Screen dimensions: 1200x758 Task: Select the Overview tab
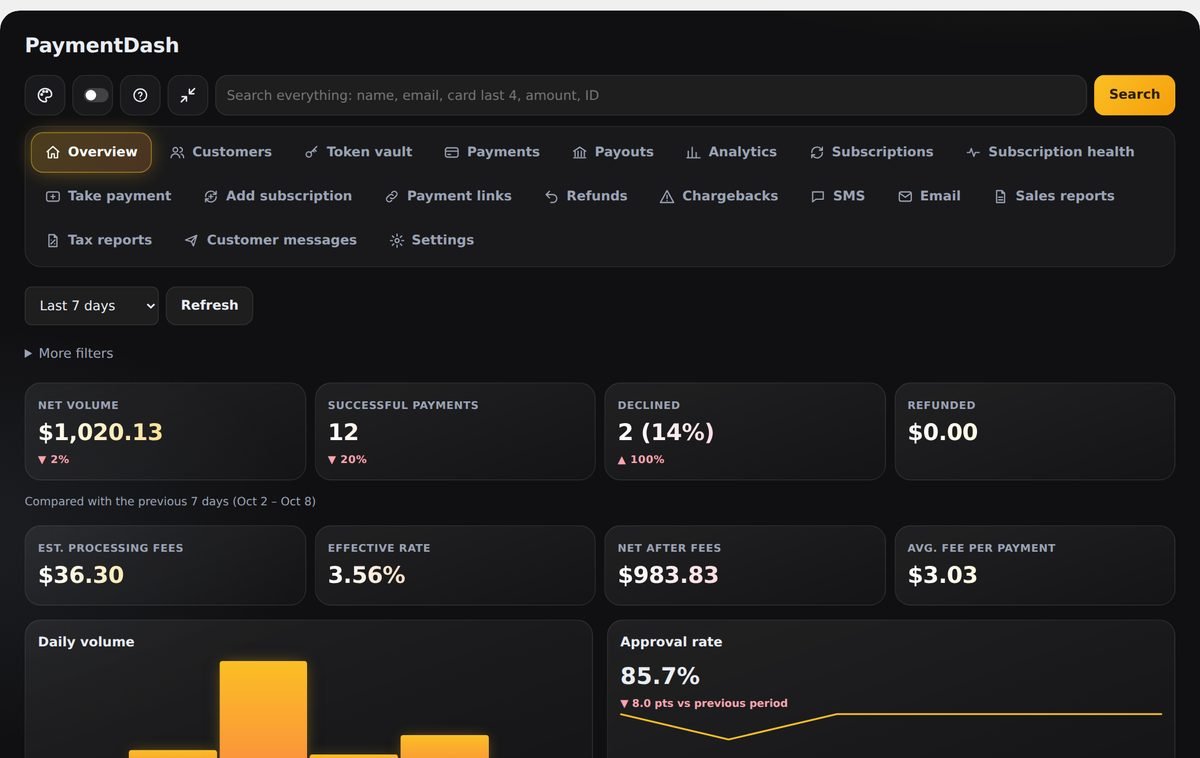point(92,152)
